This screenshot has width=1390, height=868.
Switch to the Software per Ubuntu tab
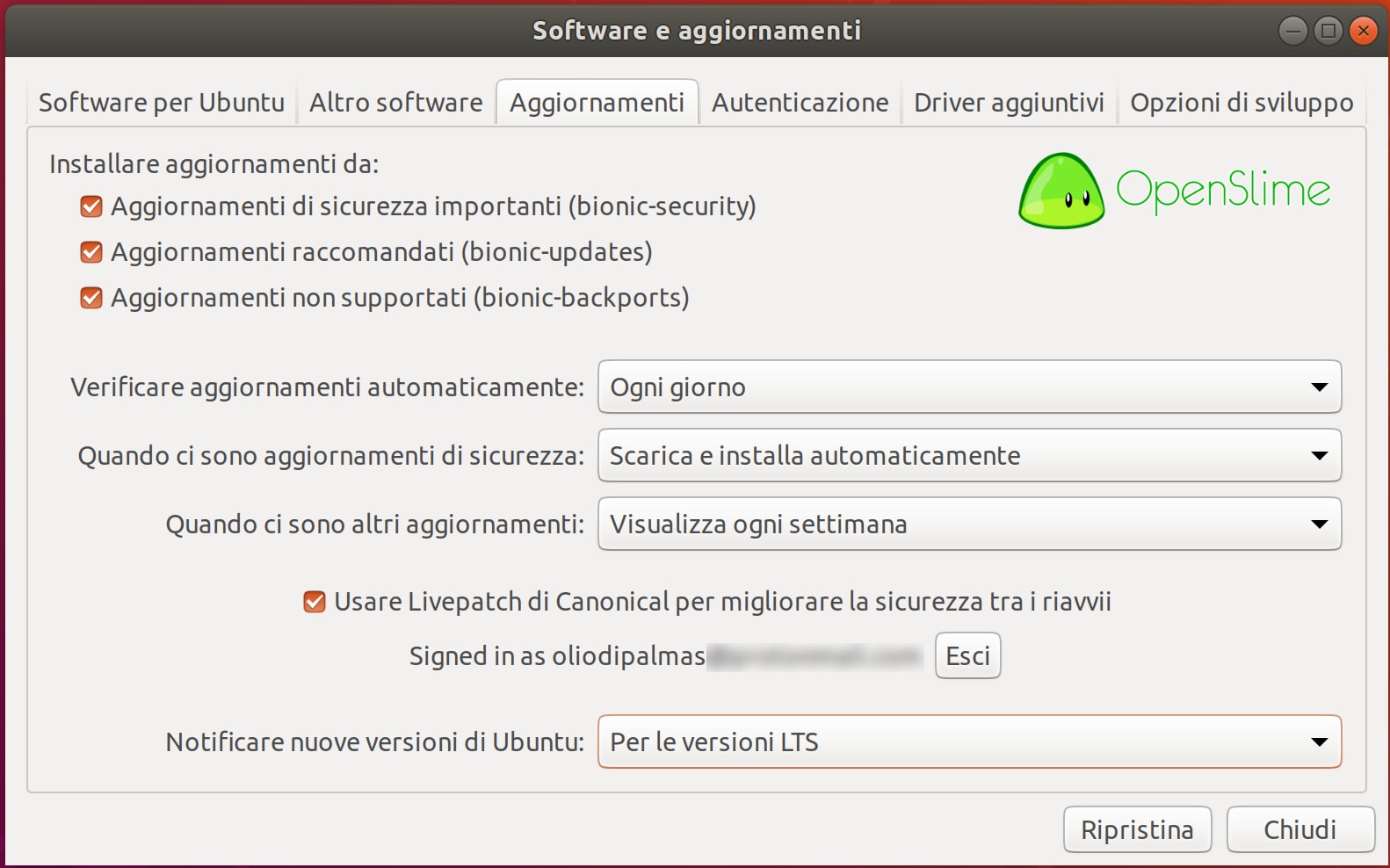(x=162, y=103)
